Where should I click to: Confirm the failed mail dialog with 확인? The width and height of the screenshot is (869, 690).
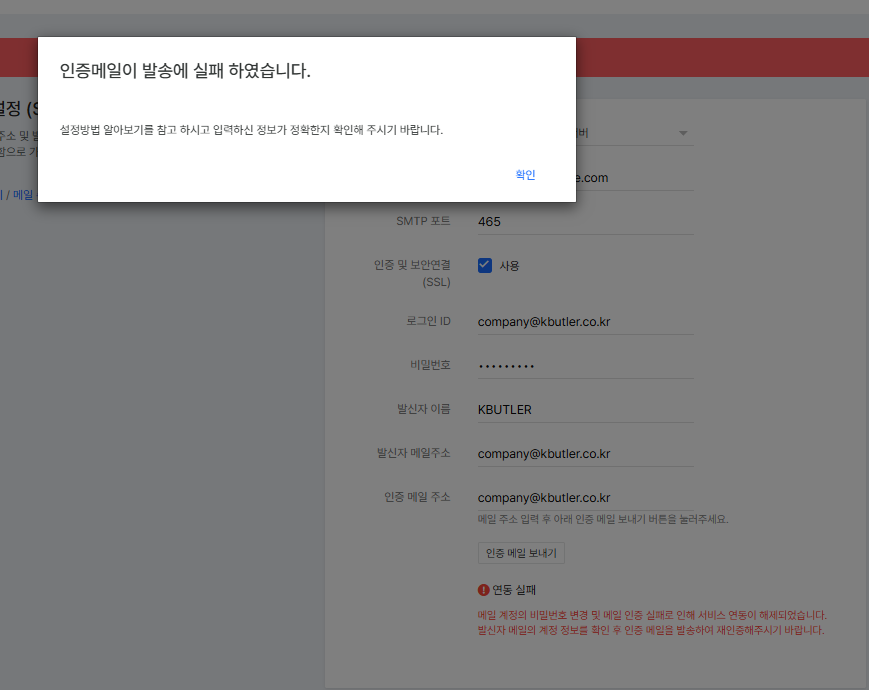(525, 175)
